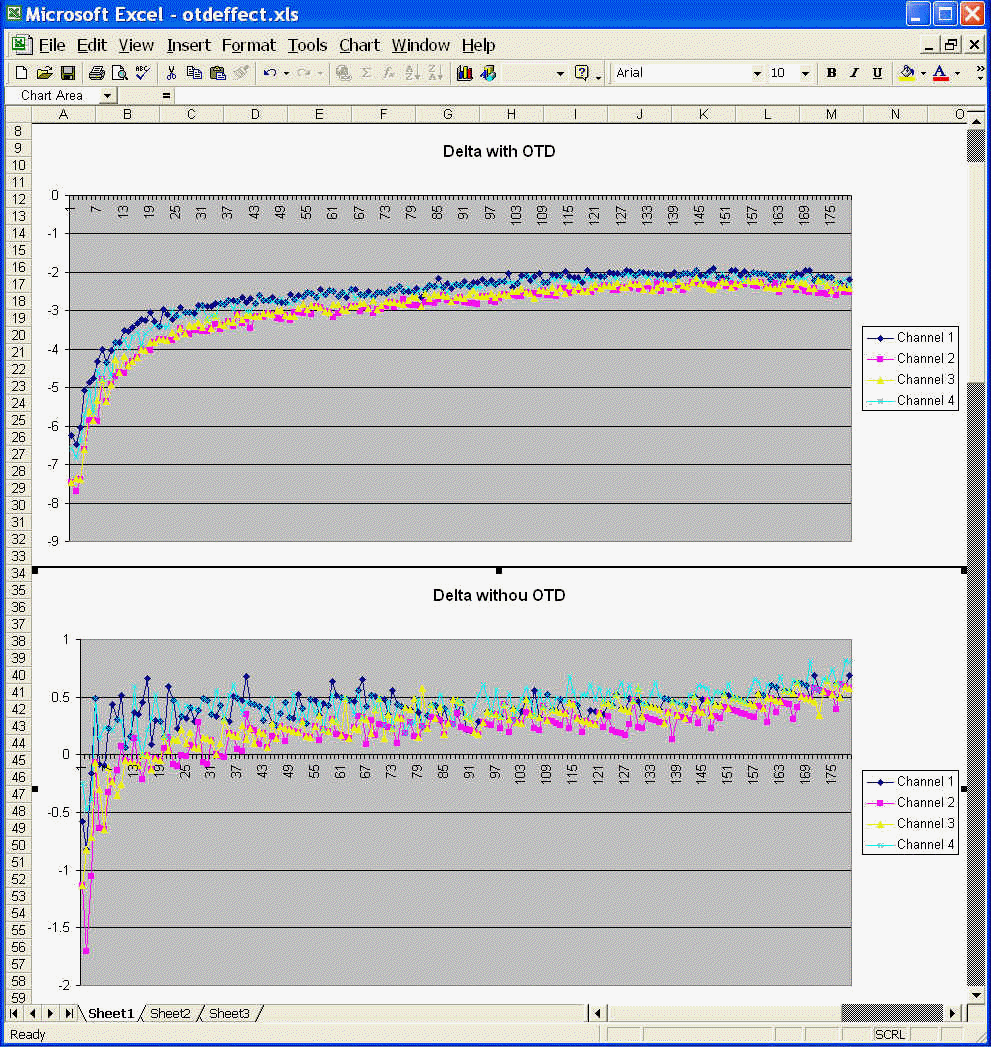Select row 20 header
The width and height of the screenshot is (991, 1047).
[x=18, y=335]
